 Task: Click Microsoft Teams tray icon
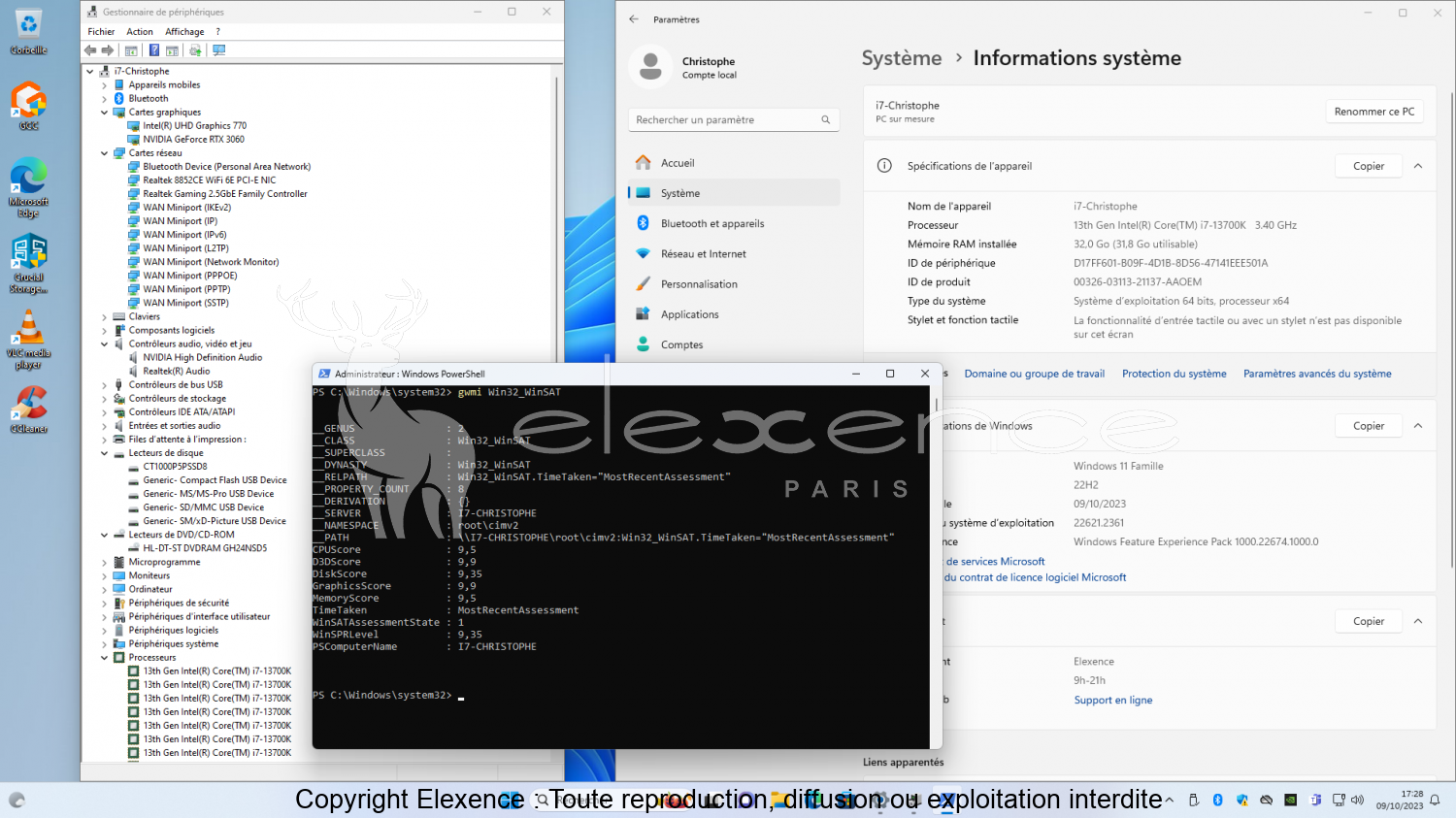pyautogui.click(x=1315, y=800)
